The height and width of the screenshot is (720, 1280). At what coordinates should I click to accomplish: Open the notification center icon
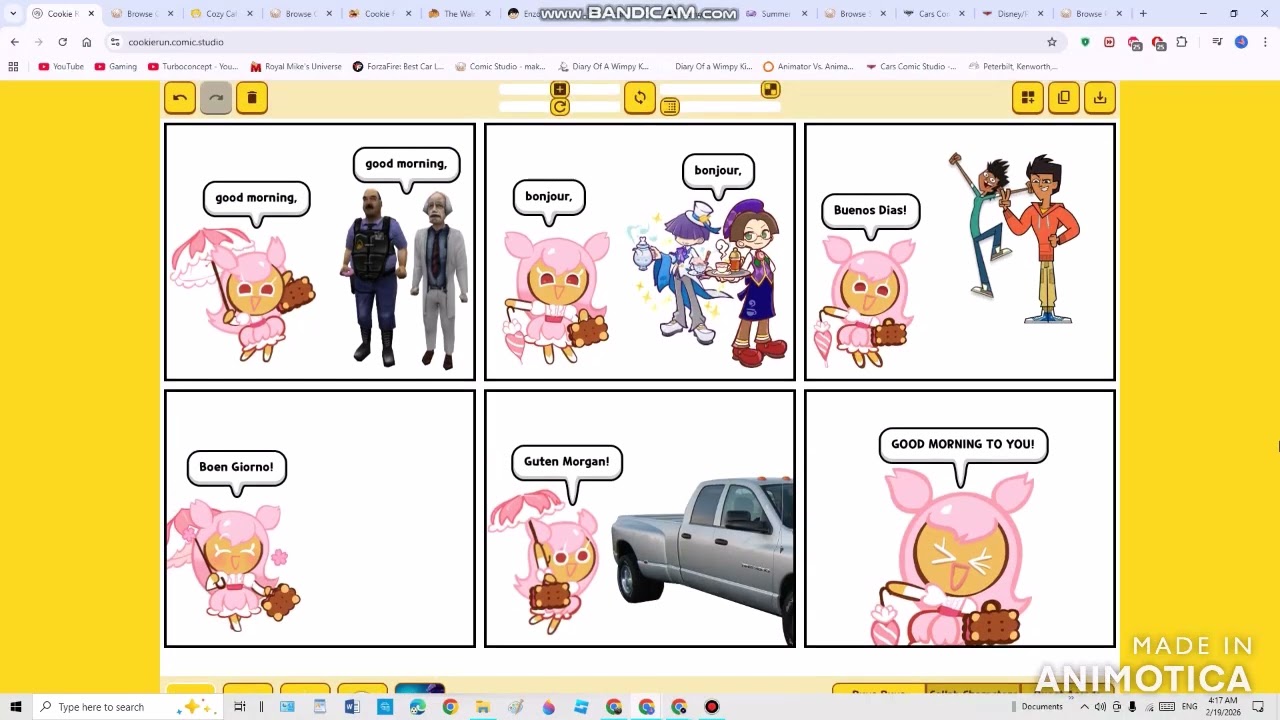click(1260, 707)
